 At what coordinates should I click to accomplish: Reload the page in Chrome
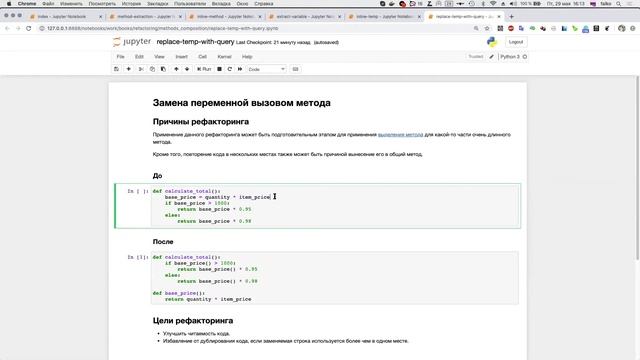tap(29, 29)
